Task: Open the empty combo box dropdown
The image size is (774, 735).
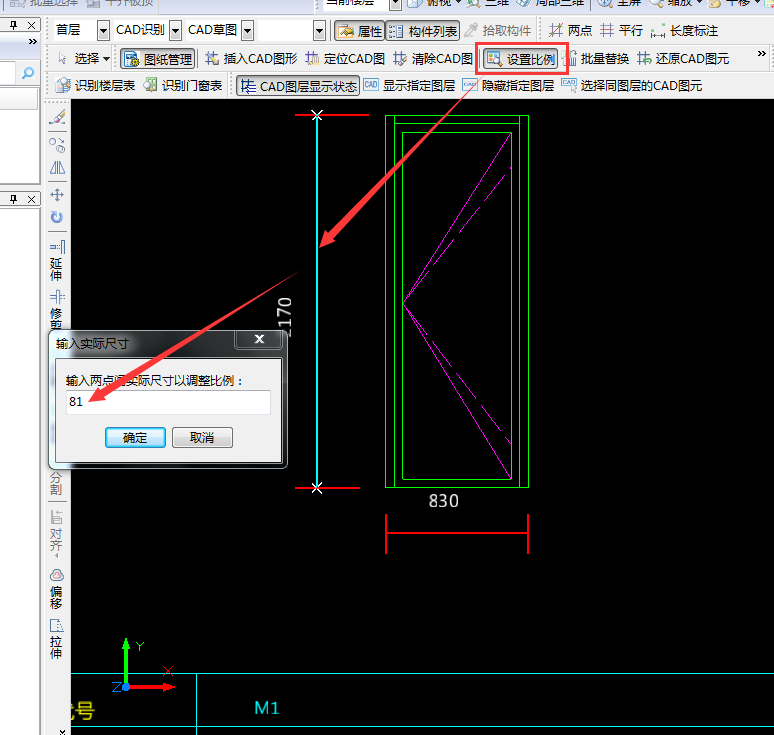Action: pos(319,31)
